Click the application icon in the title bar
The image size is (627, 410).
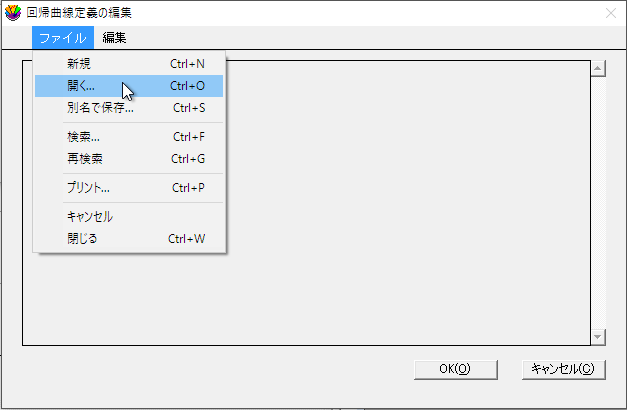[x=13, y=13]
